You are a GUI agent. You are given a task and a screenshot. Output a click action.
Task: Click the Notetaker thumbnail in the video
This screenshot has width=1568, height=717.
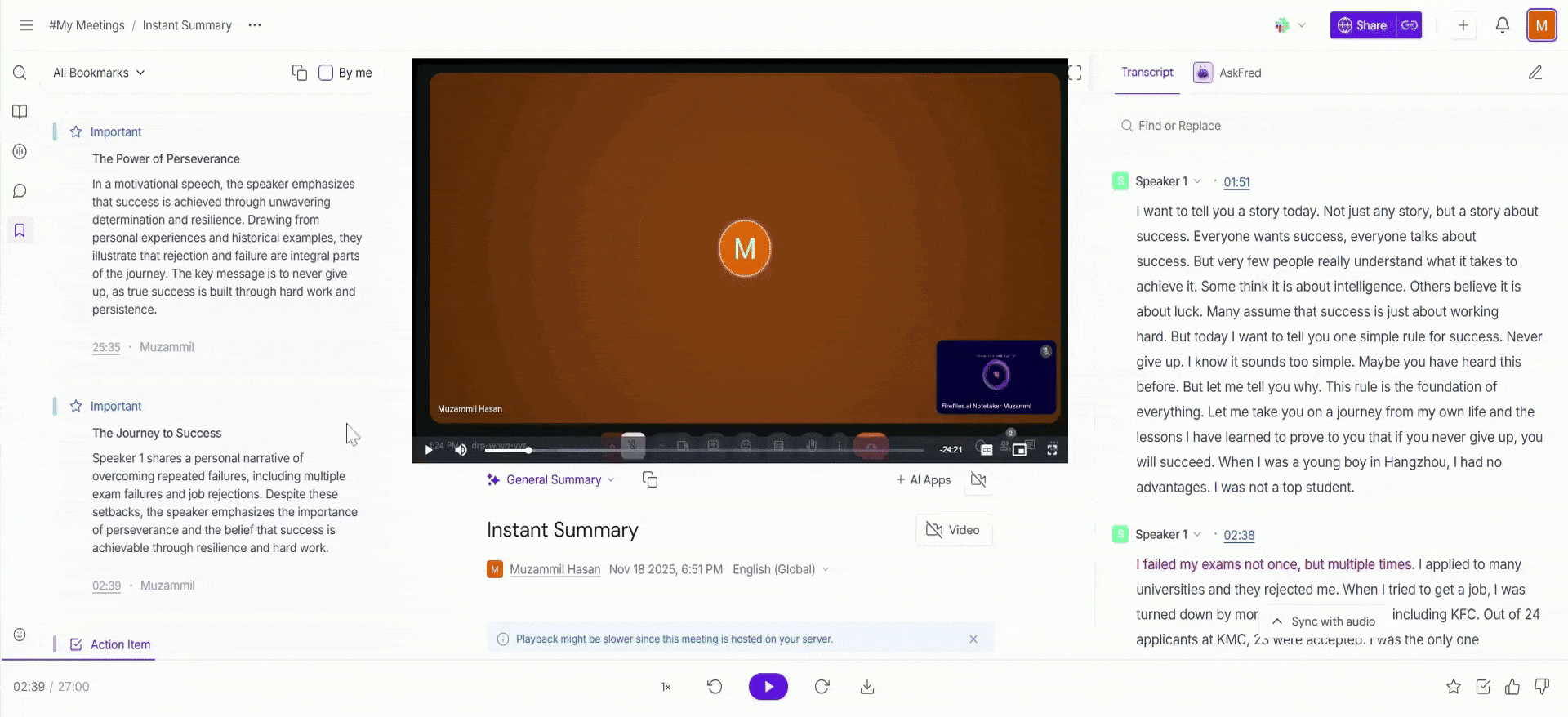coord(996,377)
